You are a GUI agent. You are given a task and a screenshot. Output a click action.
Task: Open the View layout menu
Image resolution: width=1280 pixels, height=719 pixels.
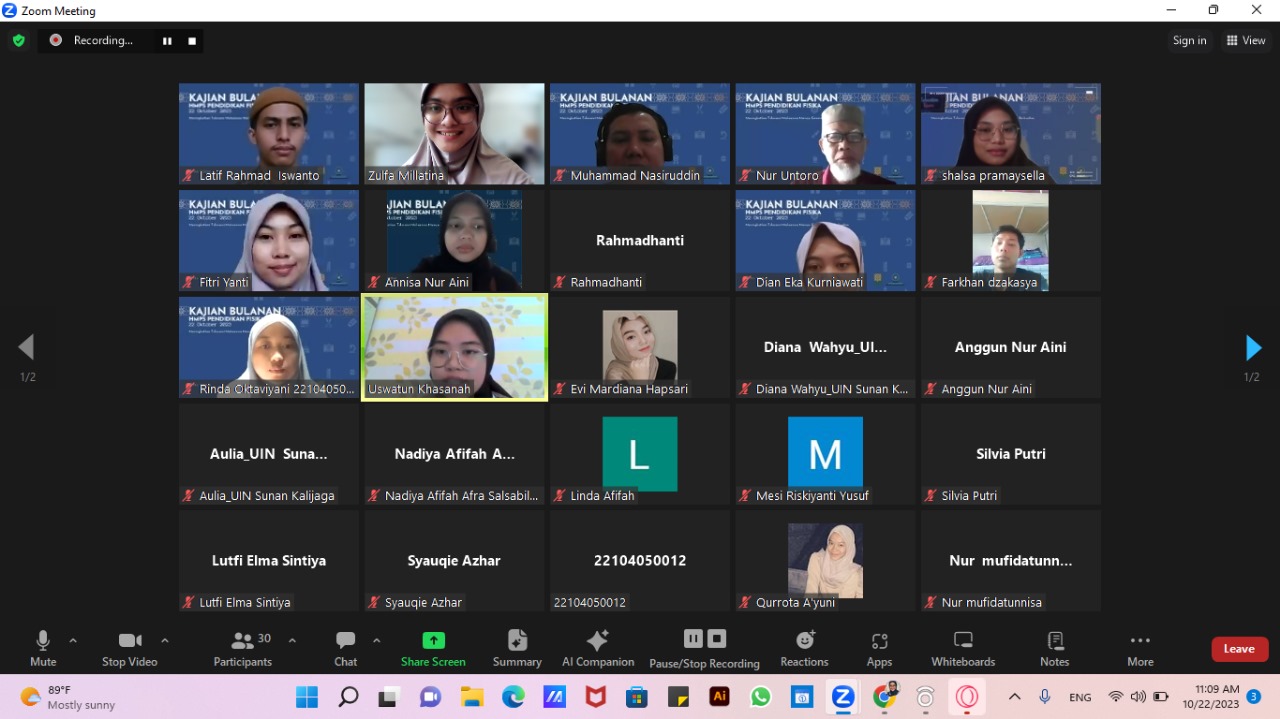[1246, 40]
